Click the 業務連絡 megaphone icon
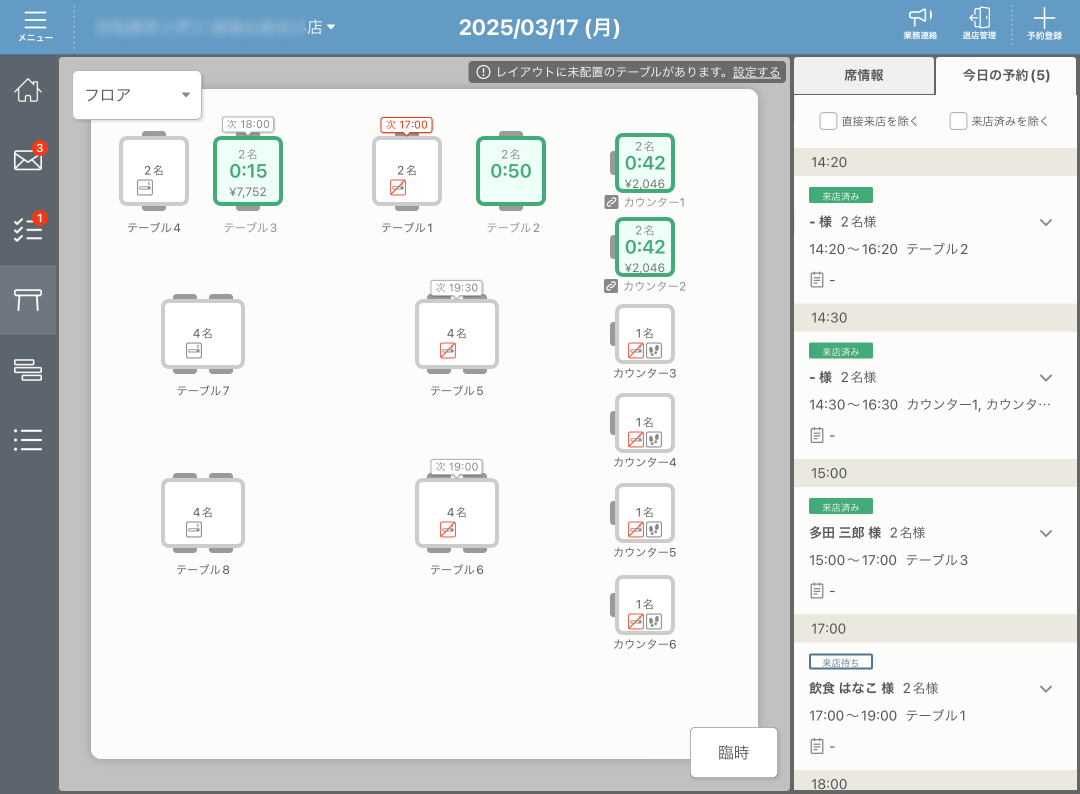The image size is (1080, 794). (919, 24)
